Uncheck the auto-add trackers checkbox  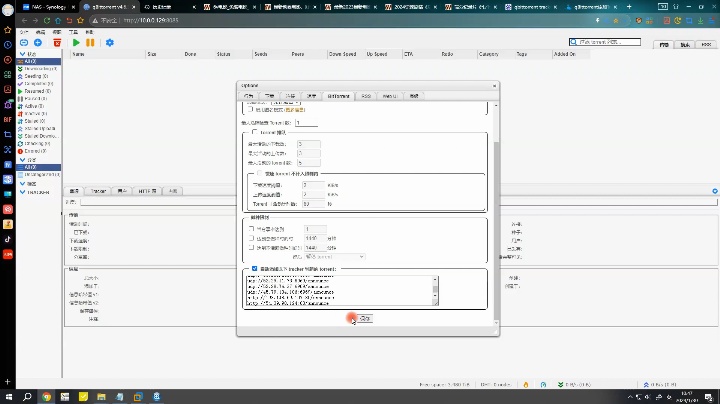tap(254, 269)
